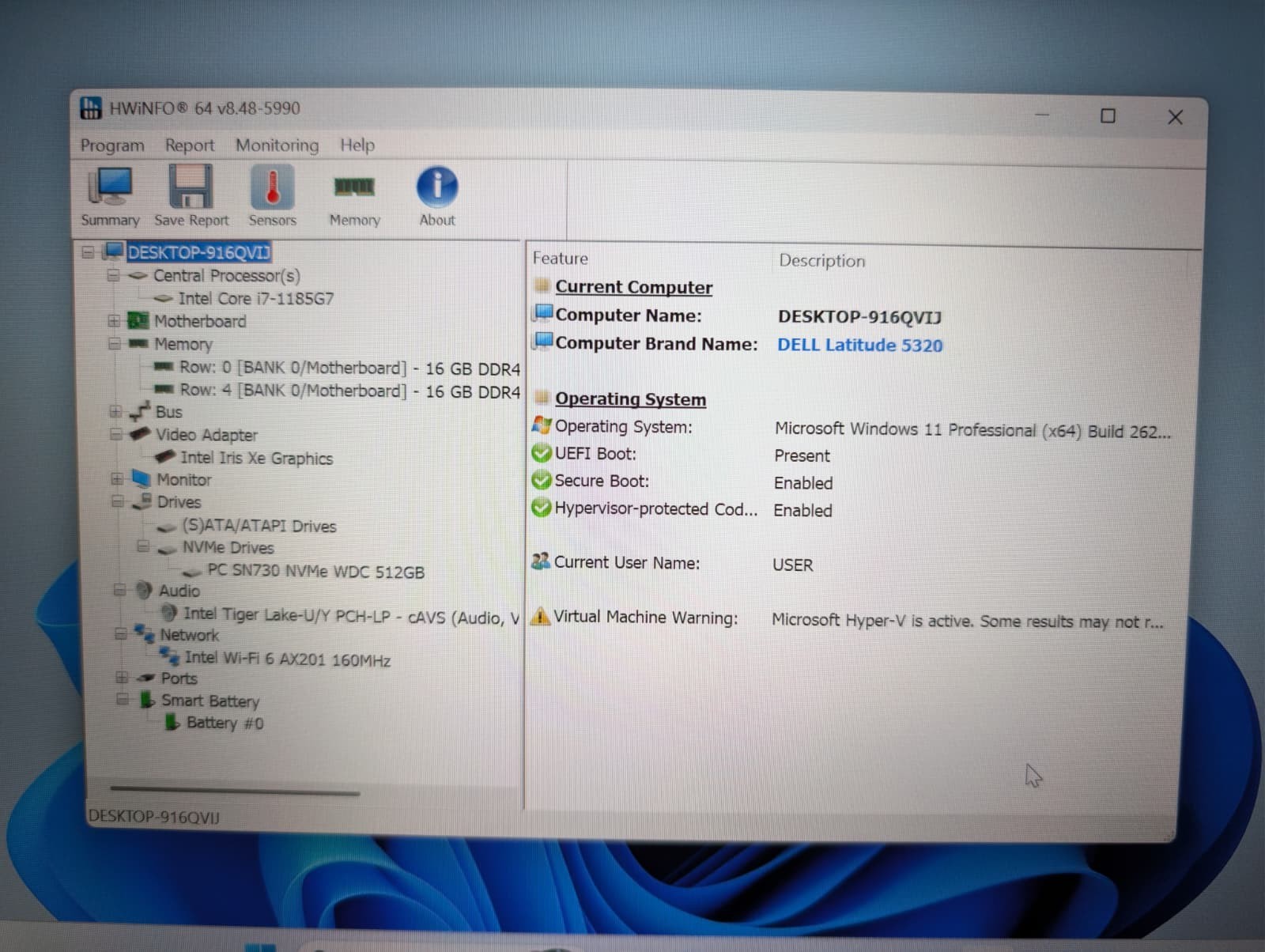Click the Current User Name people icon
This screenshot has width=1265, height=952.
click(541, 561)
